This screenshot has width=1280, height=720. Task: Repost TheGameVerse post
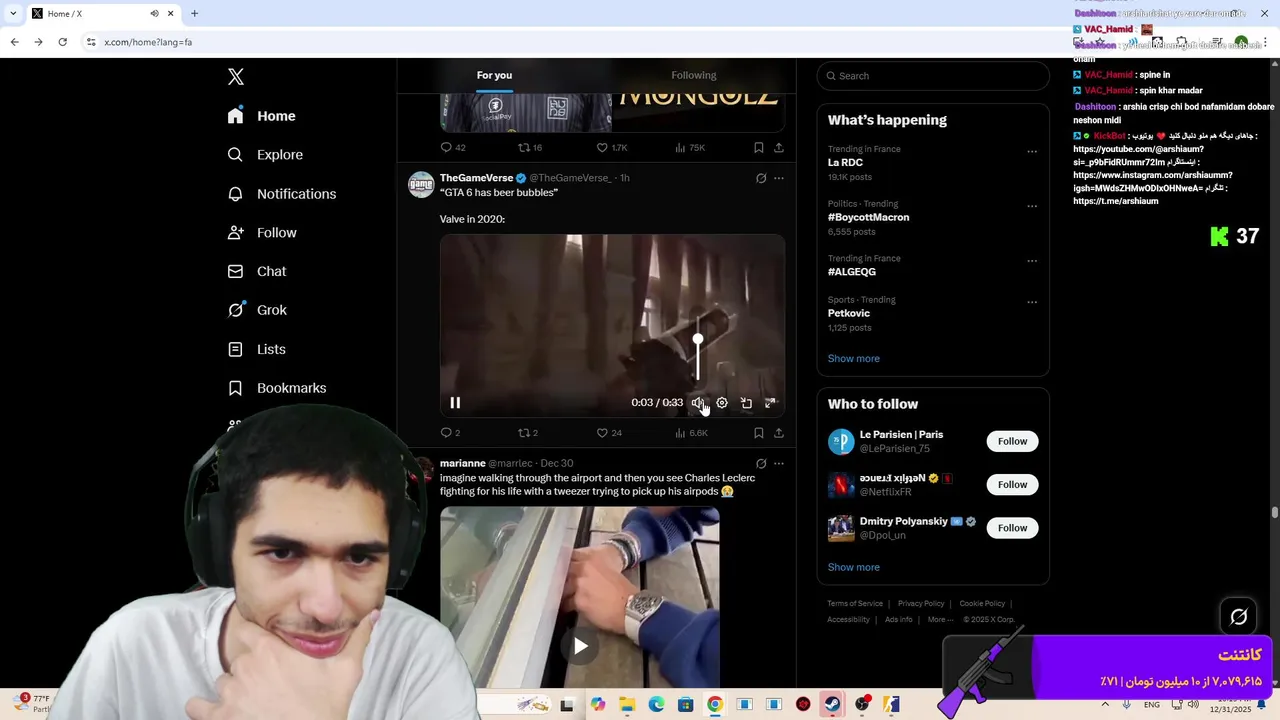coord(527,433)
